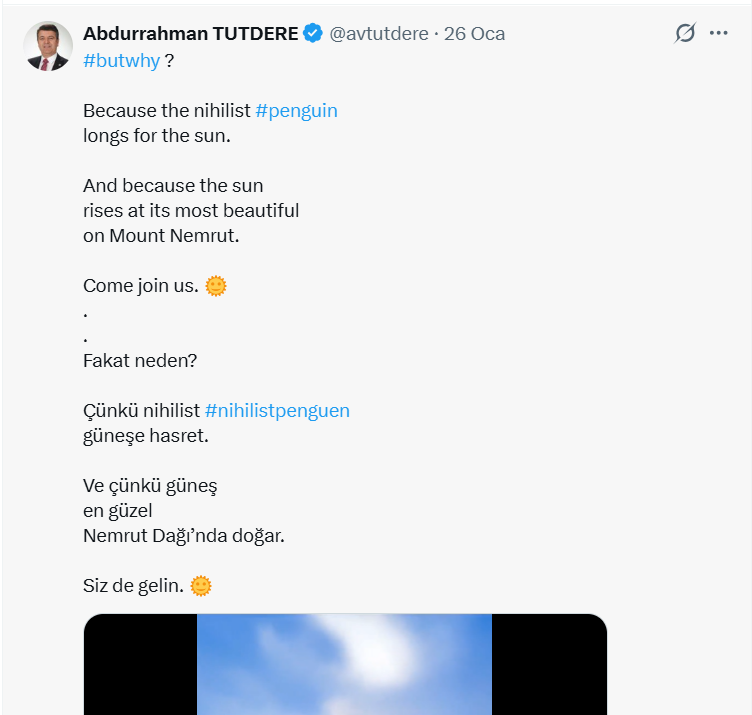Click the sun emoji after "Siz de gelin."
Screen dimensions: 752x715
click(x=201, y=586)
